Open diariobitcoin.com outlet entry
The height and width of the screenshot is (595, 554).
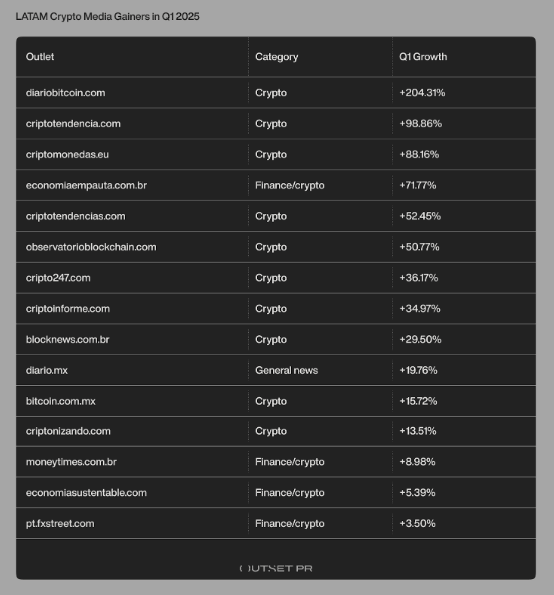point(65,93)
